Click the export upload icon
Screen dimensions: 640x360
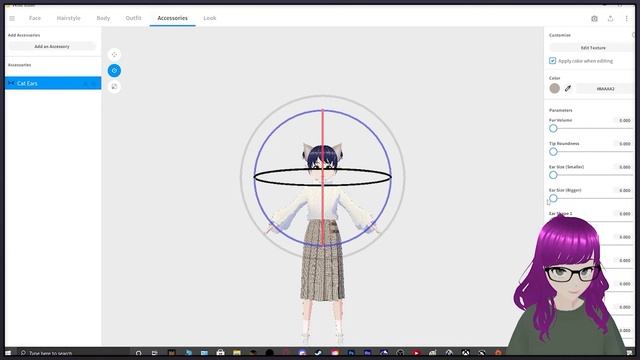(x=611, y=19)
